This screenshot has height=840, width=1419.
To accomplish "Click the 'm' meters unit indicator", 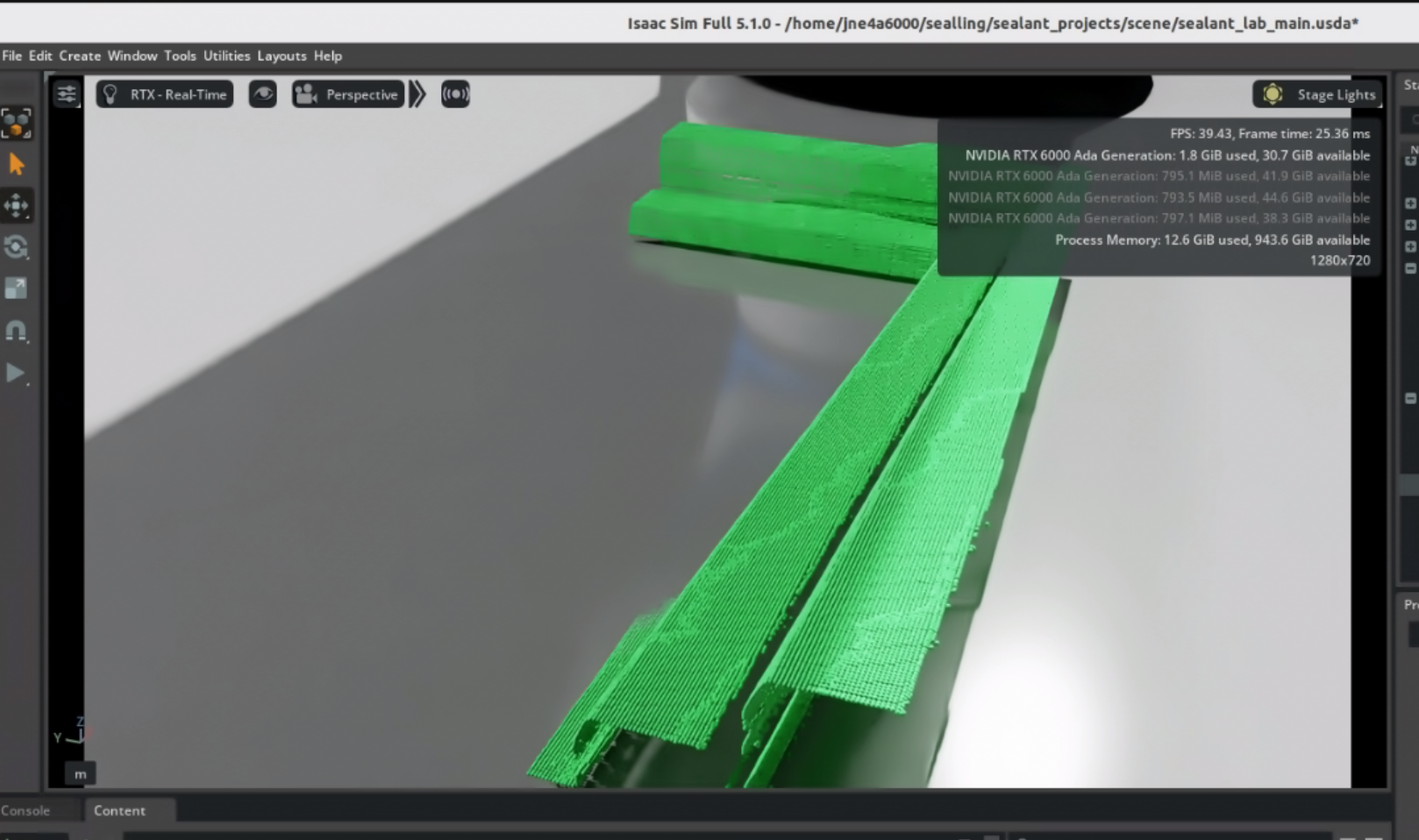I will tap(80, 773).
